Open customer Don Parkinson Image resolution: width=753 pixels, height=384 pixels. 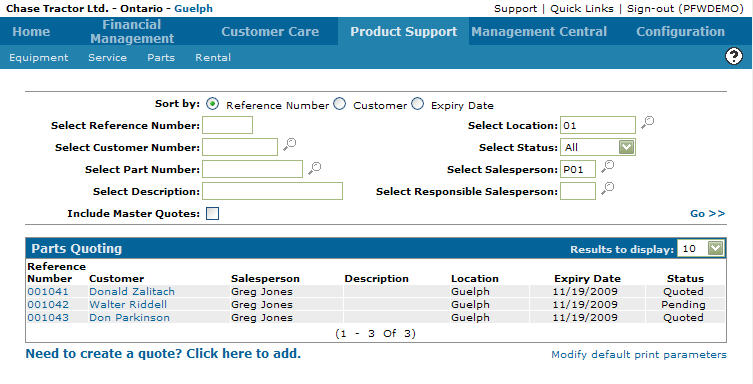[x=130, y=317]
